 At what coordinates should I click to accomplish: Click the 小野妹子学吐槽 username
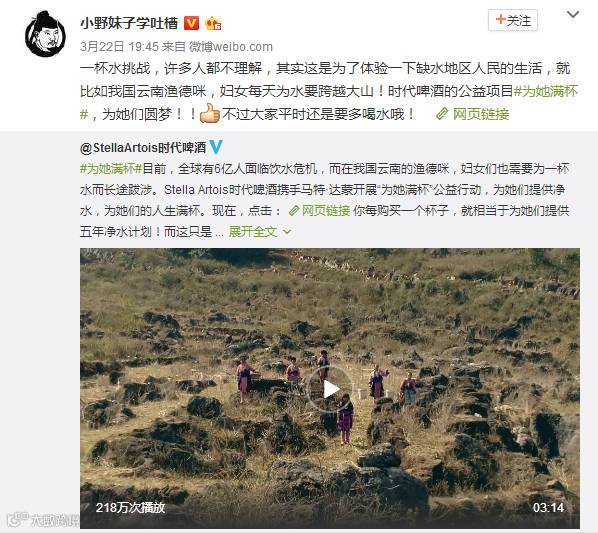coord(129,23)
